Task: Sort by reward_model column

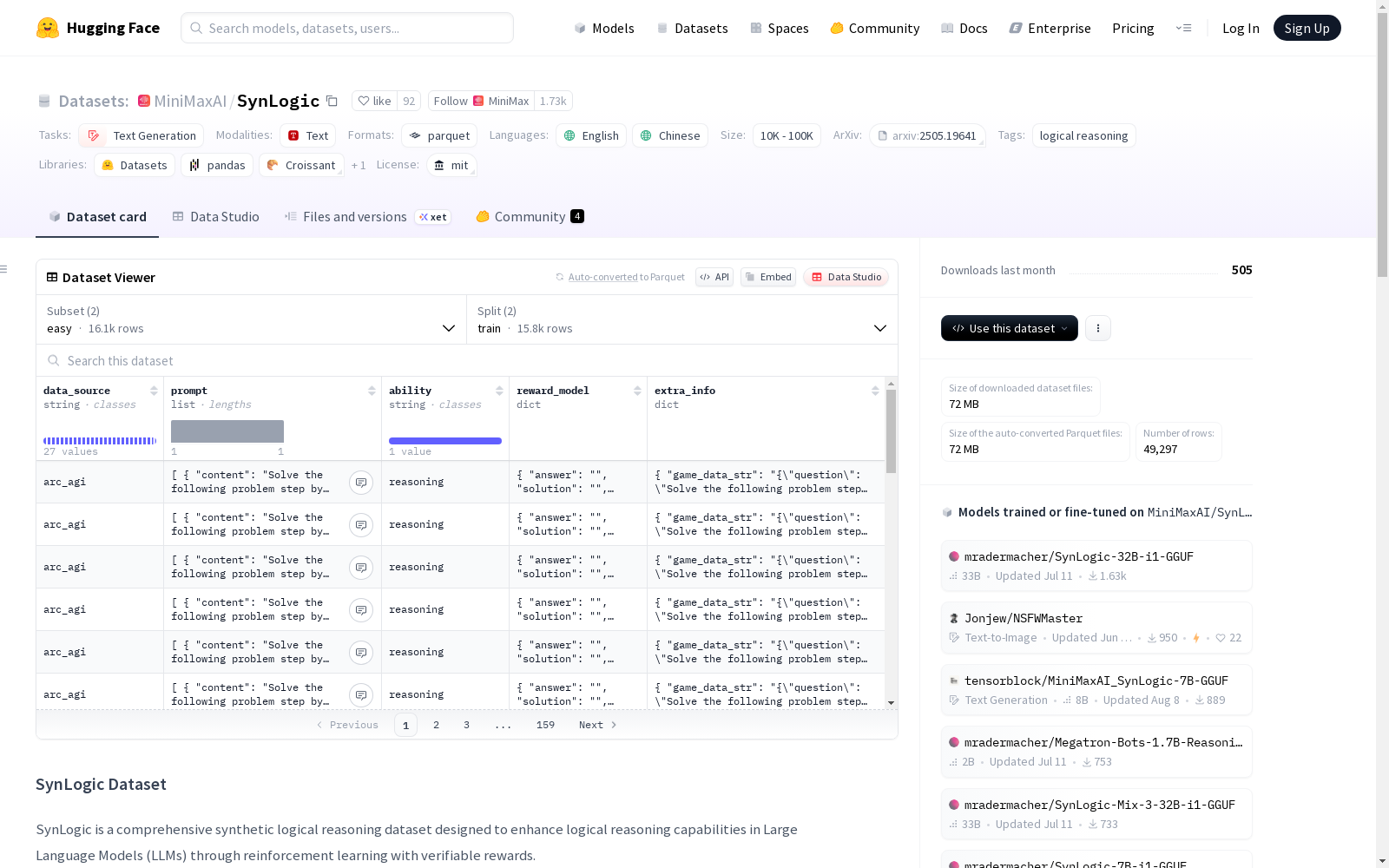Action: pos(637,391)
